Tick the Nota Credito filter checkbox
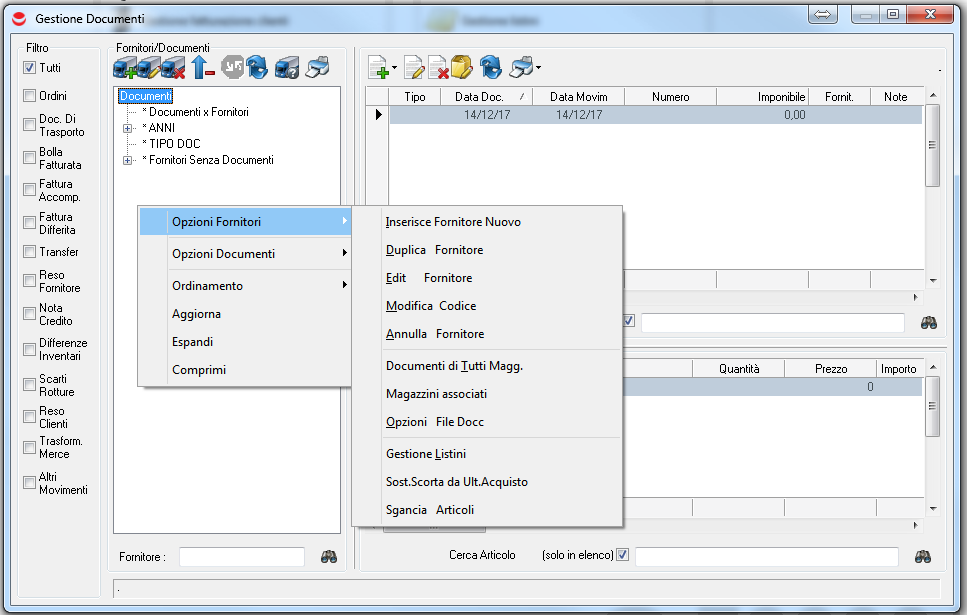Image resolution: width=967 pixels, height=615 pixels. coord(30,314)
